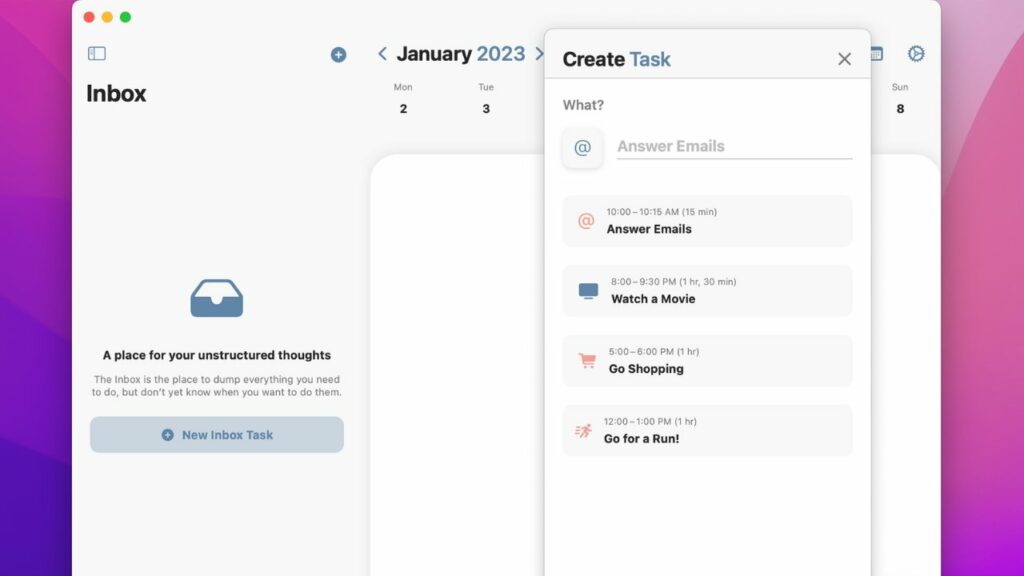Select Tuesday 3 in the week header
This screenshot has width=1024, height=576.
pyautogui.click(x=486, y=100)
